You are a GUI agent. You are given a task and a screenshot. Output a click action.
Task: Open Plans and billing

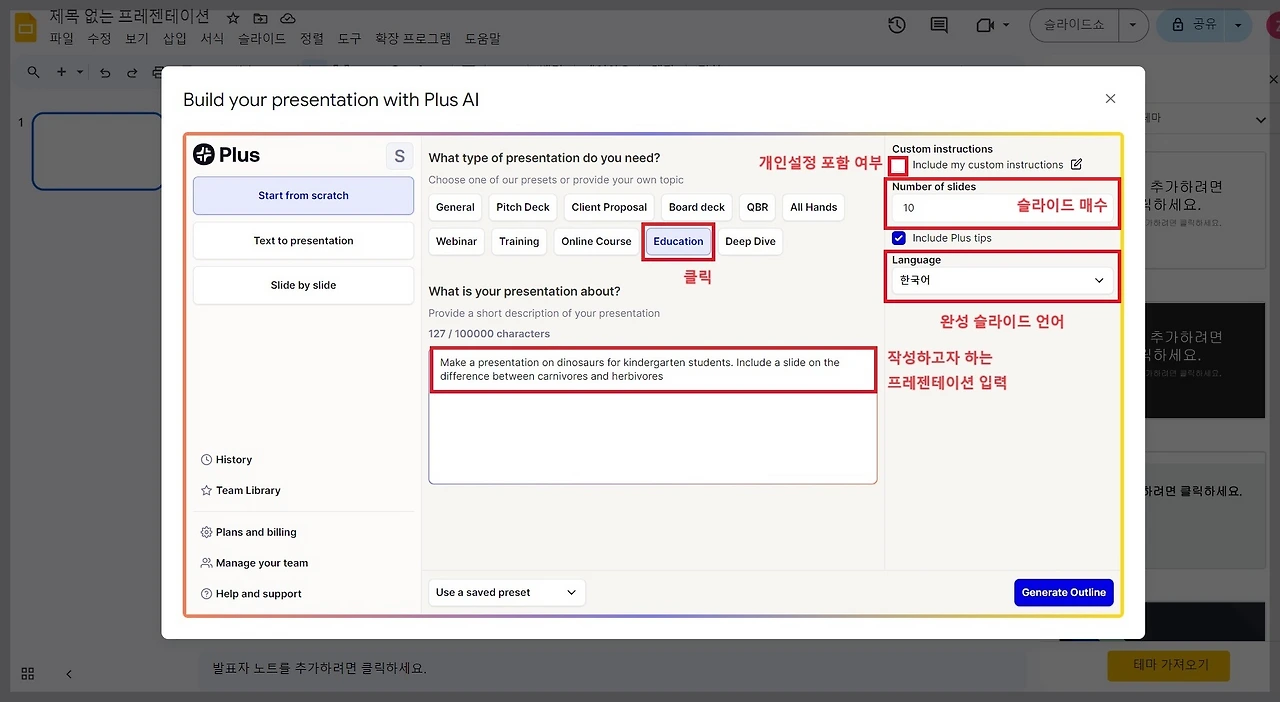(x=248, y=533)
